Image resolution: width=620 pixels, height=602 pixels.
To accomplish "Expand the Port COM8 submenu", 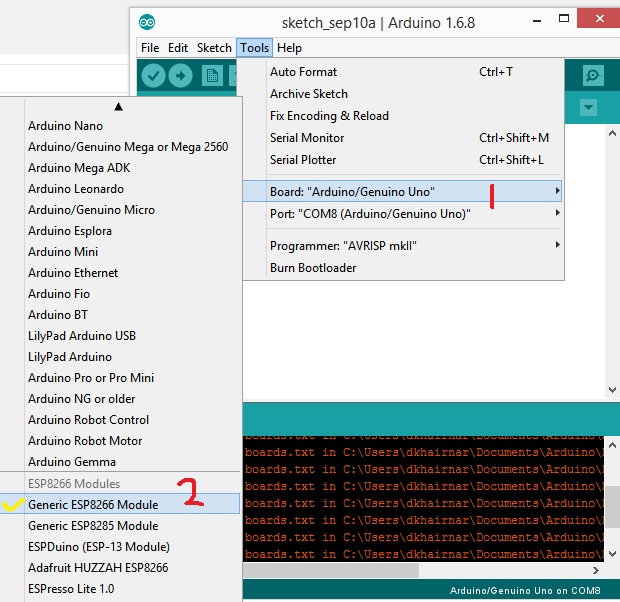I will [x=403, y=214].
